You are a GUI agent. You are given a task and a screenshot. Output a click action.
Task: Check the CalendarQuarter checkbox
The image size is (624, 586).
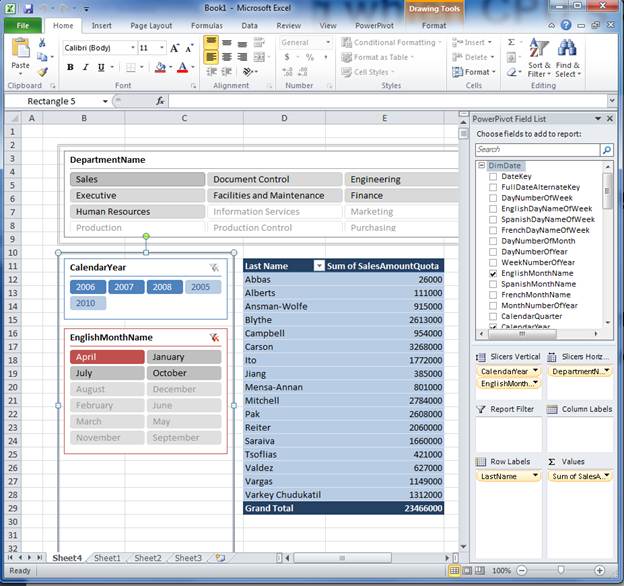click(493, 316)
